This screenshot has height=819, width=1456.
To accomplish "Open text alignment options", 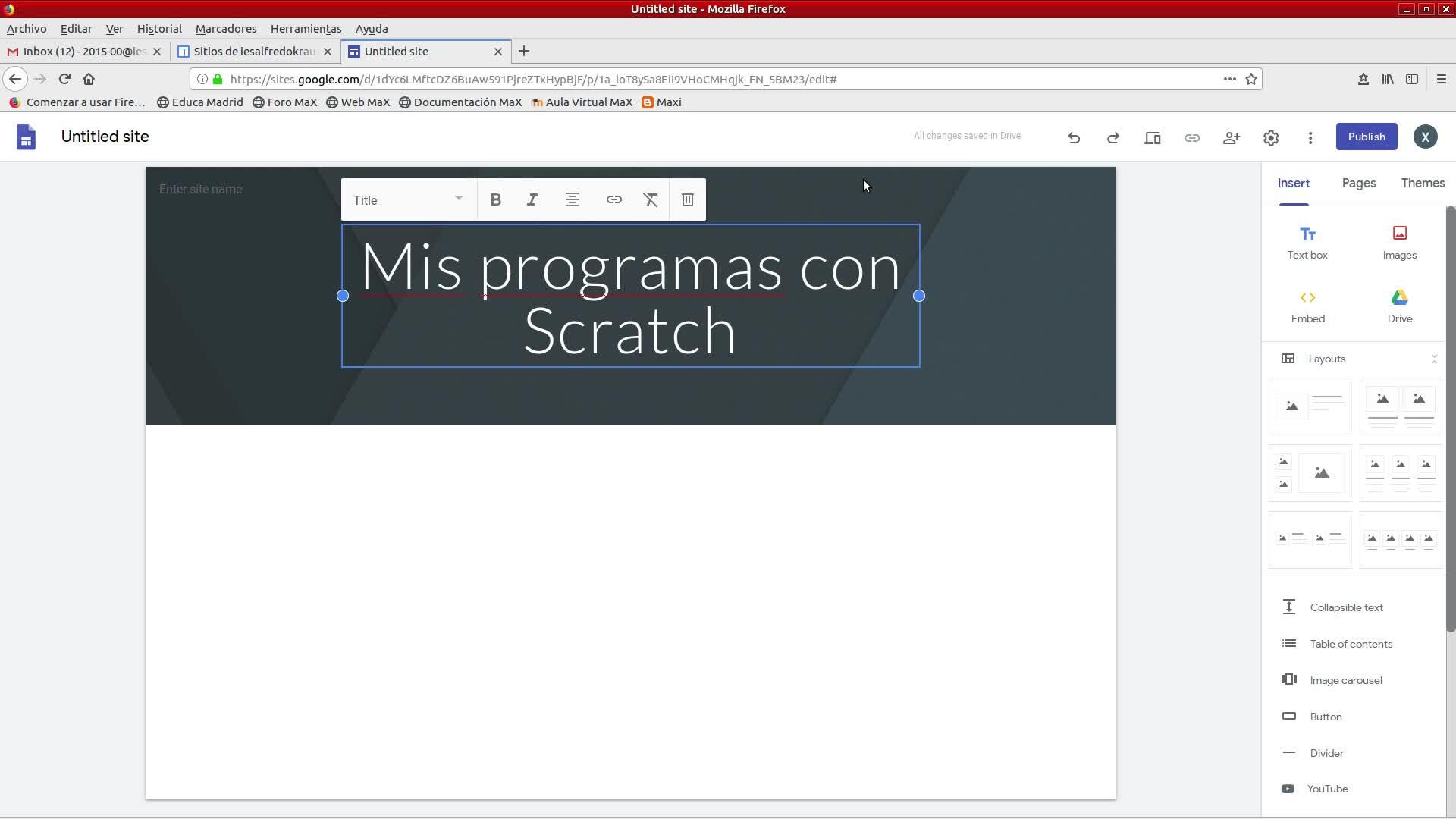I will tap(573, 199).
